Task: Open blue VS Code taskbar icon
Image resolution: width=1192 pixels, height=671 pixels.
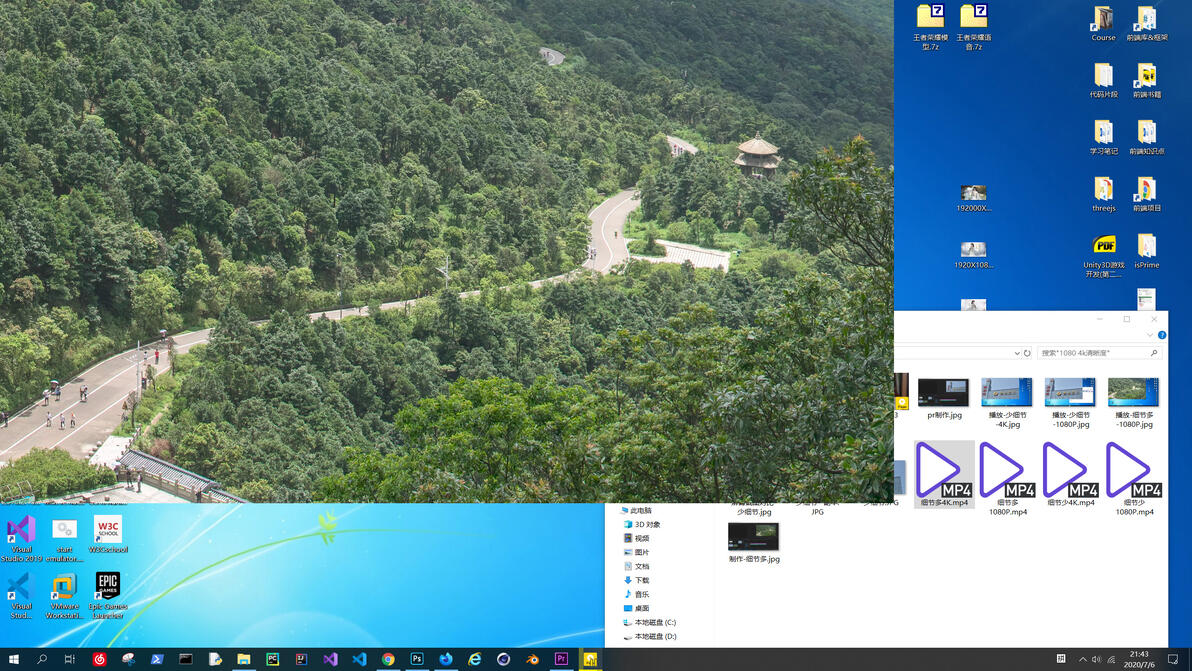Action: click(x=359, y=659)
